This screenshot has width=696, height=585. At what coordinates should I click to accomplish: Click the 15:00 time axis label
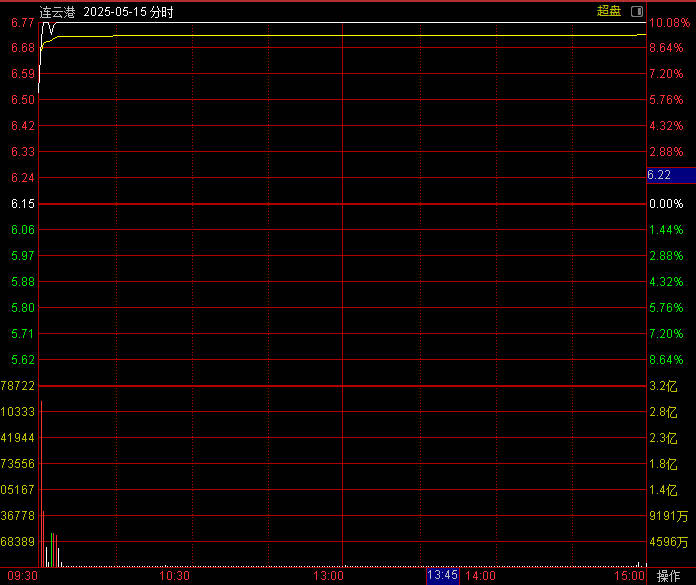pos(629,576)
